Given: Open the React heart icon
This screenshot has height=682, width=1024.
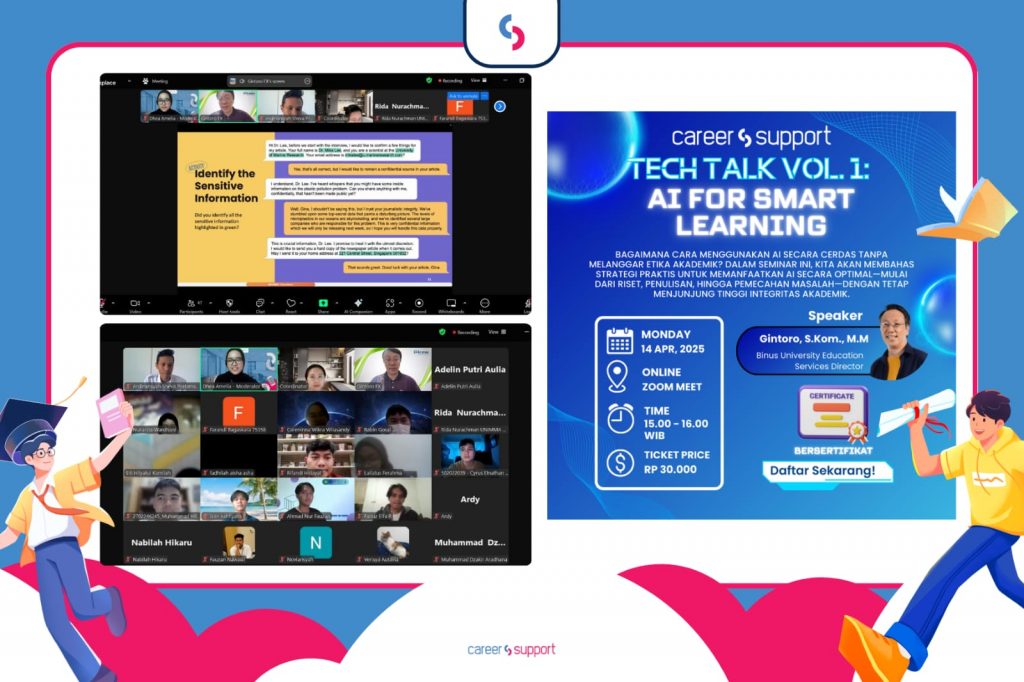Looking at the screenshot, I should [x=291, y=303].
